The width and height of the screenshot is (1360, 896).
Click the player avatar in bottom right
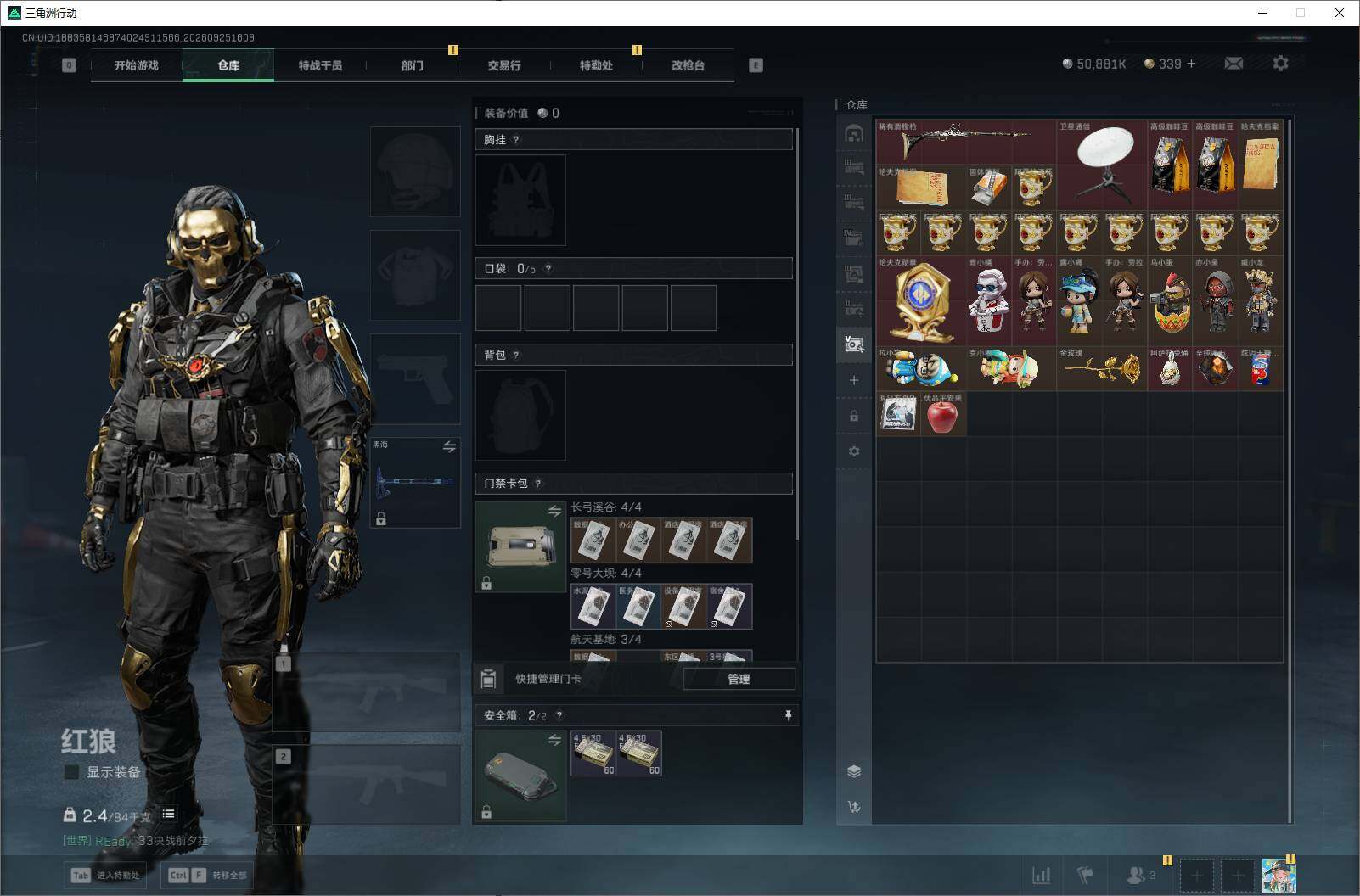tap(1279, 875)
